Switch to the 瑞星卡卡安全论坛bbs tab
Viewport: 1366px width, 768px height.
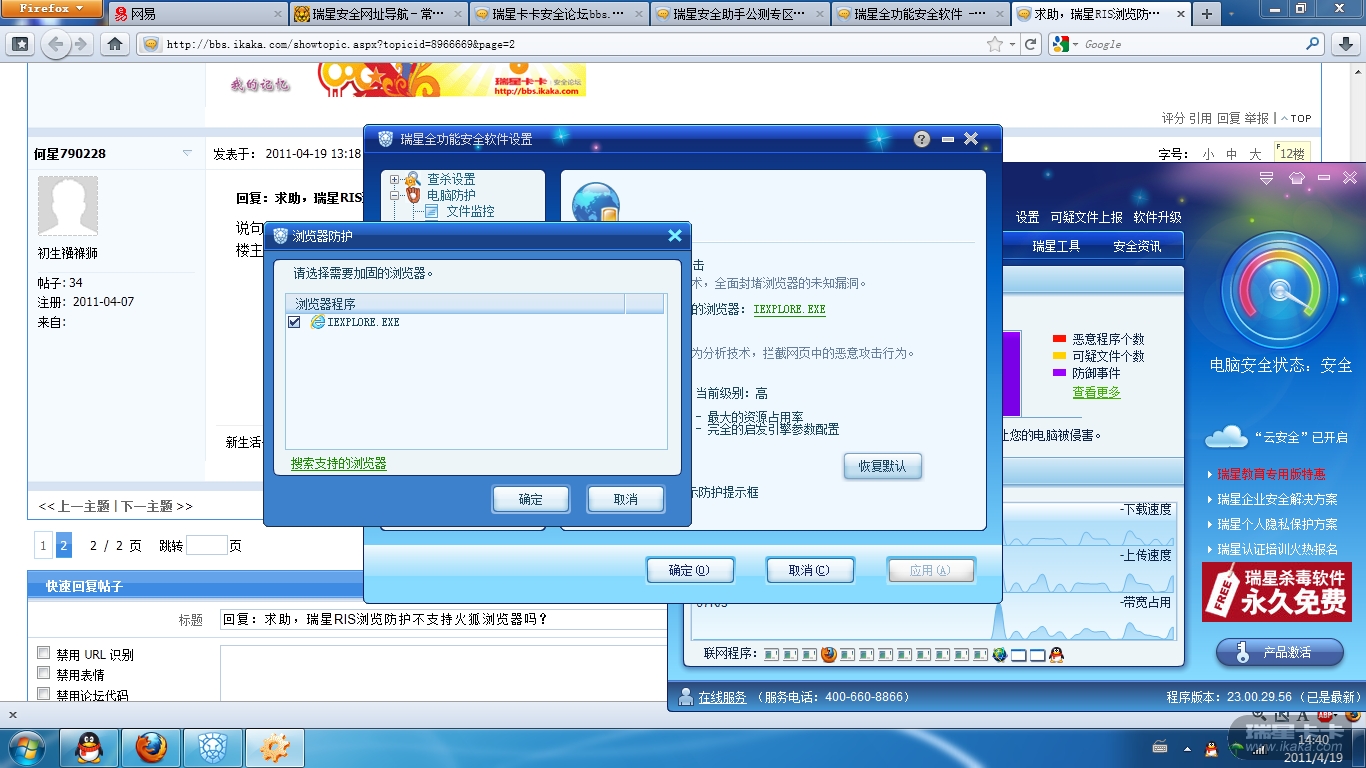560,14
